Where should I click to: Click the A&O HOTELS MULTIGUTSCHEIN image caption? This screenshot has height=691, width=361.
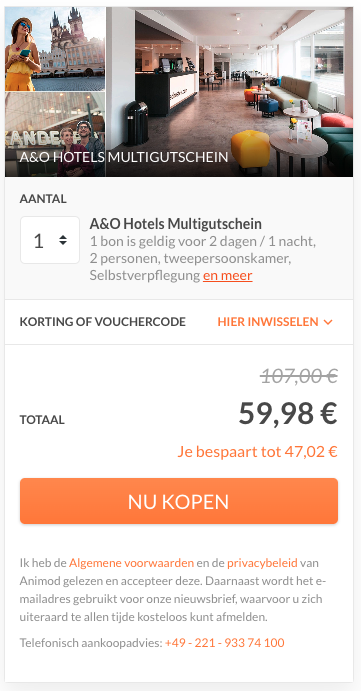tap(124, 157)
